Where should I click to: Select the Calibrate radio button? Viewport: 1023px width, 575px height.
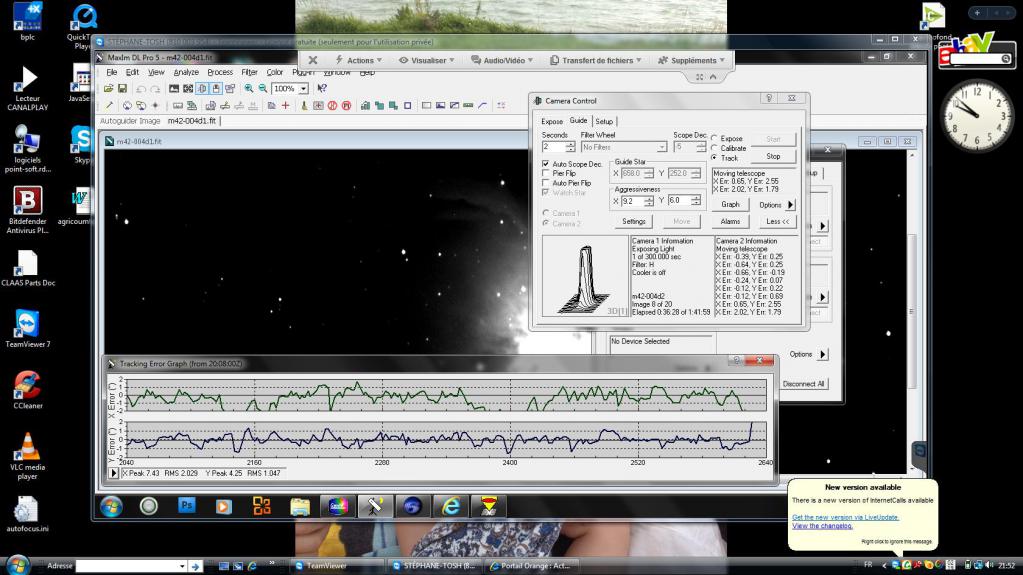point(714,148)
